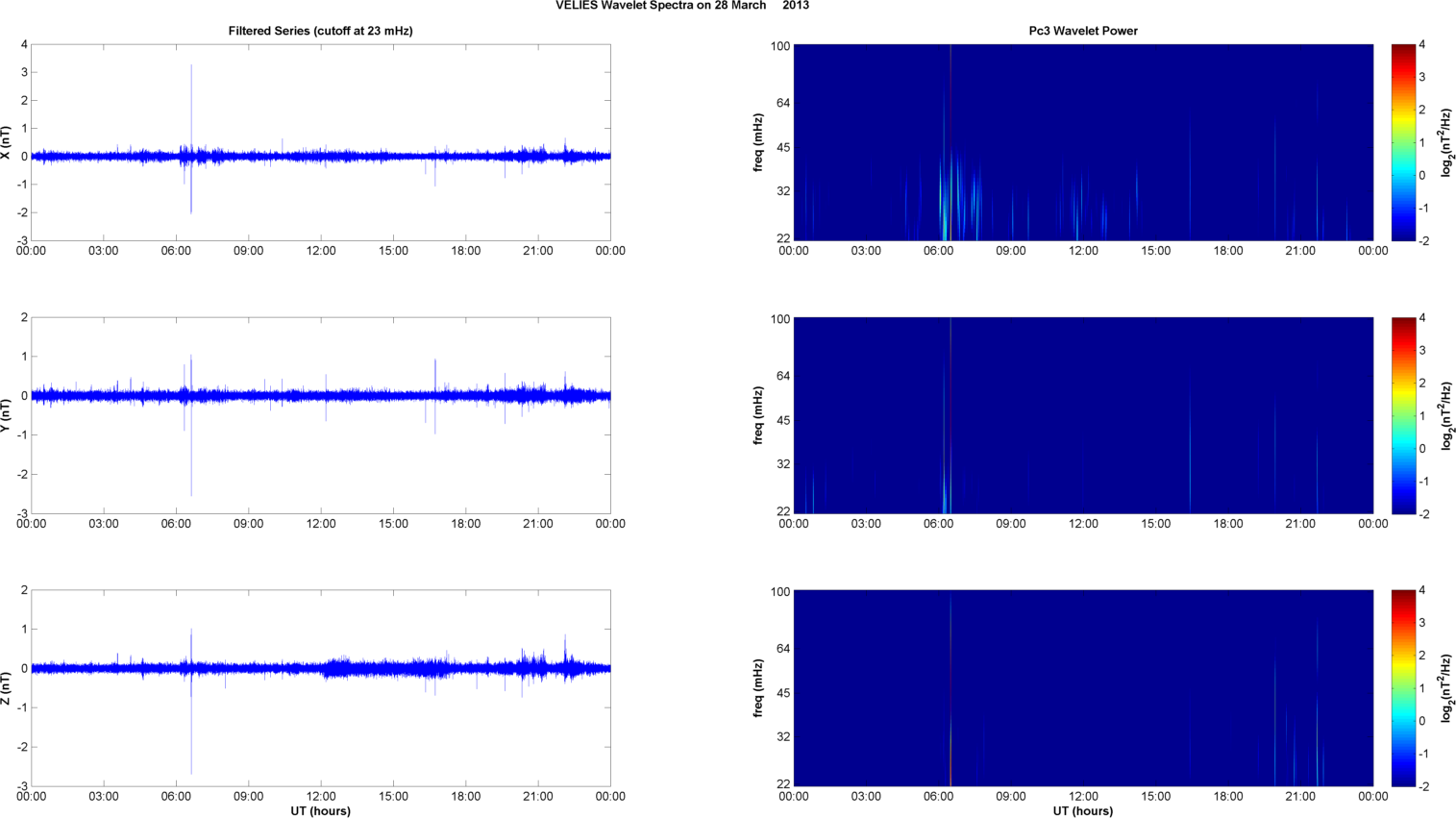Click the '-3' tick on the Z series vertical axis

coord(21,787)
